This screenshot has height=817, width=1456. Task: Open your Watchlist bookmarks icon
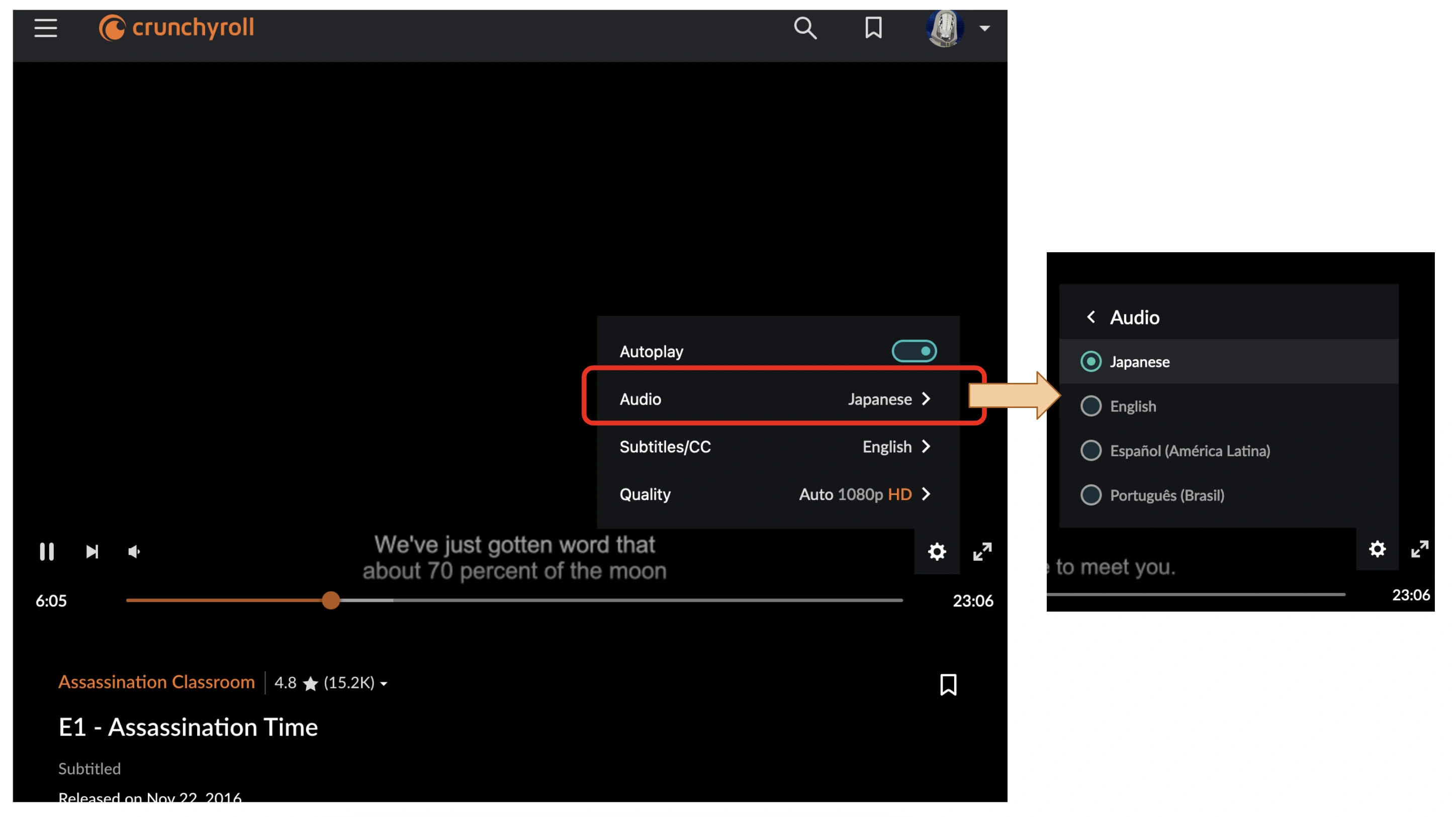pos(872,28)
